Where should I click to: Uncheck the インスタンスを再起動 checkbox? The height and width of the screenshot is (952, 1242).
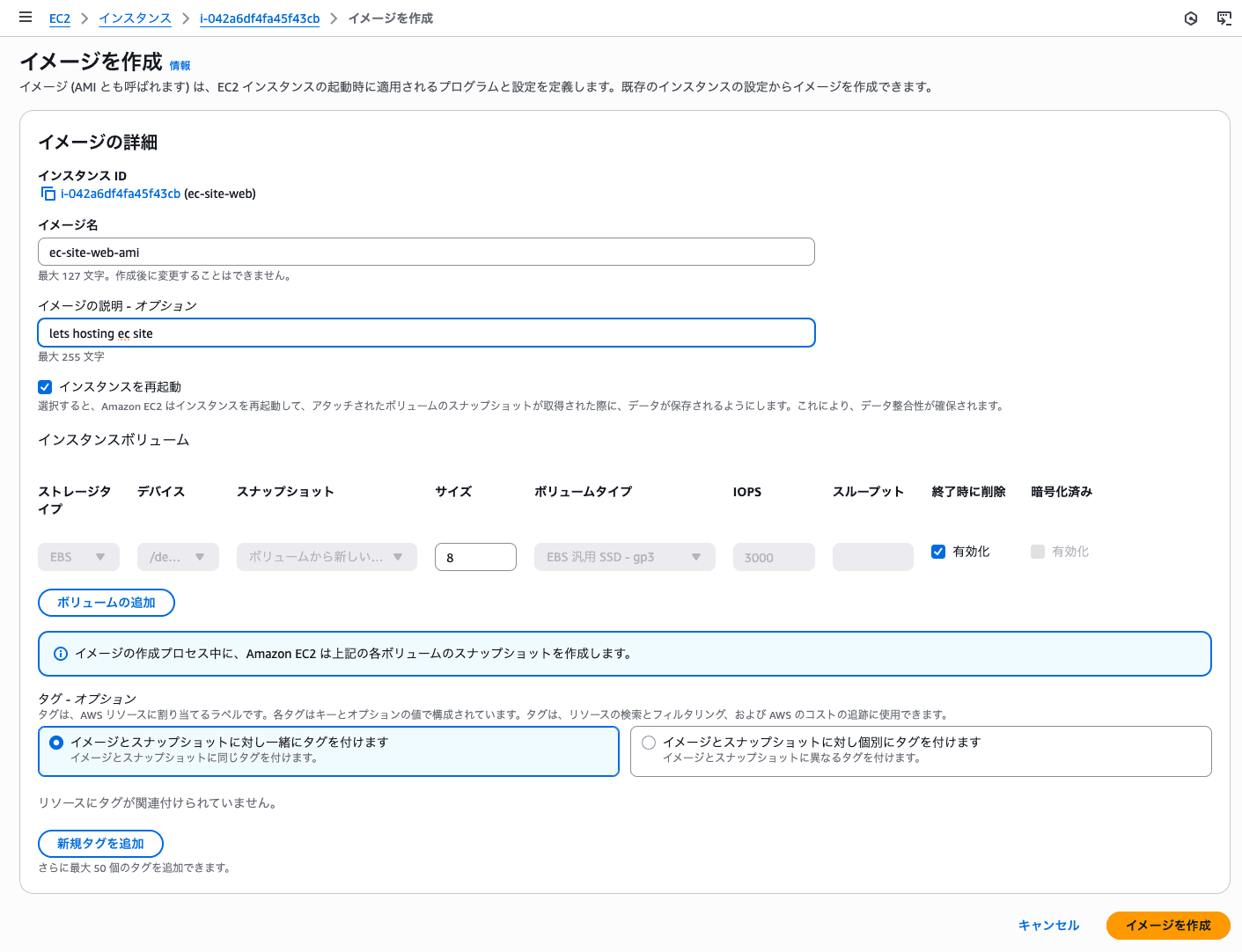[45, 386]
